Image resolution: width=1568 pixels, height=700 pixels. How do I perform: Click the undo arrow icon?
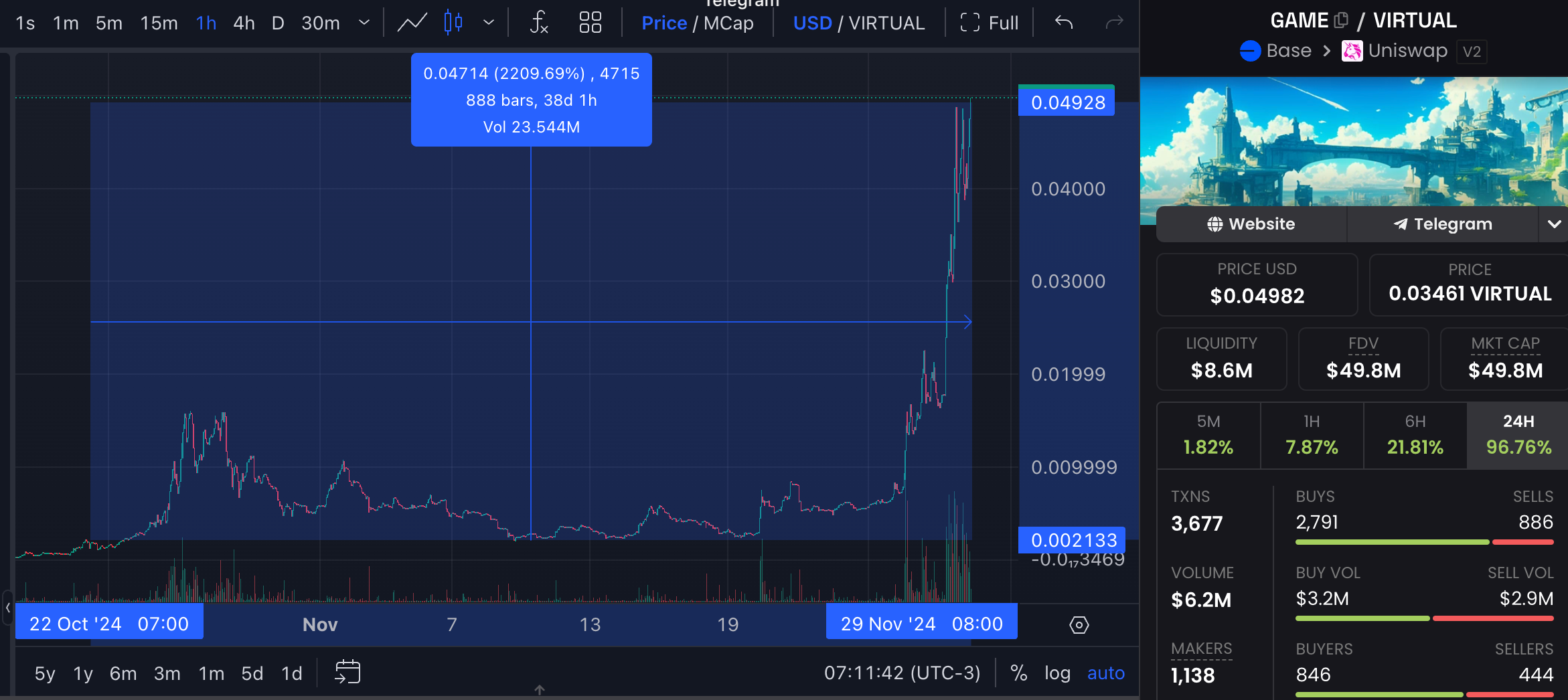1064,23
